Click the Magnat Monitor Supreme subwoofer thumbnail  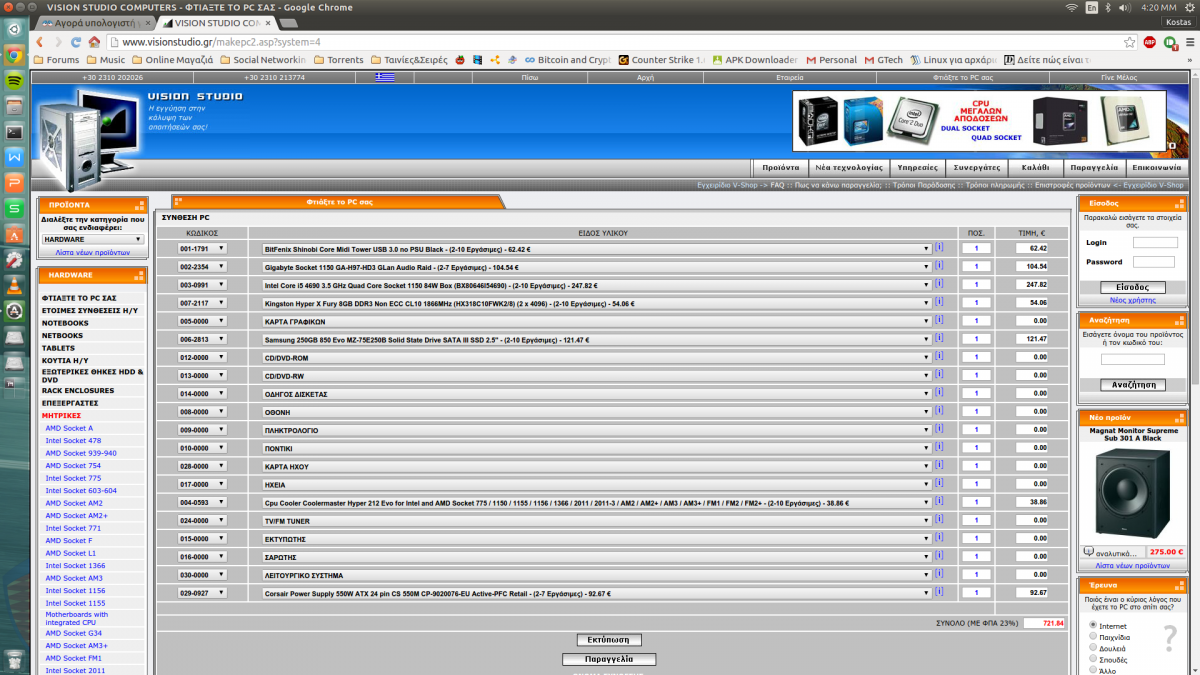1134,493
